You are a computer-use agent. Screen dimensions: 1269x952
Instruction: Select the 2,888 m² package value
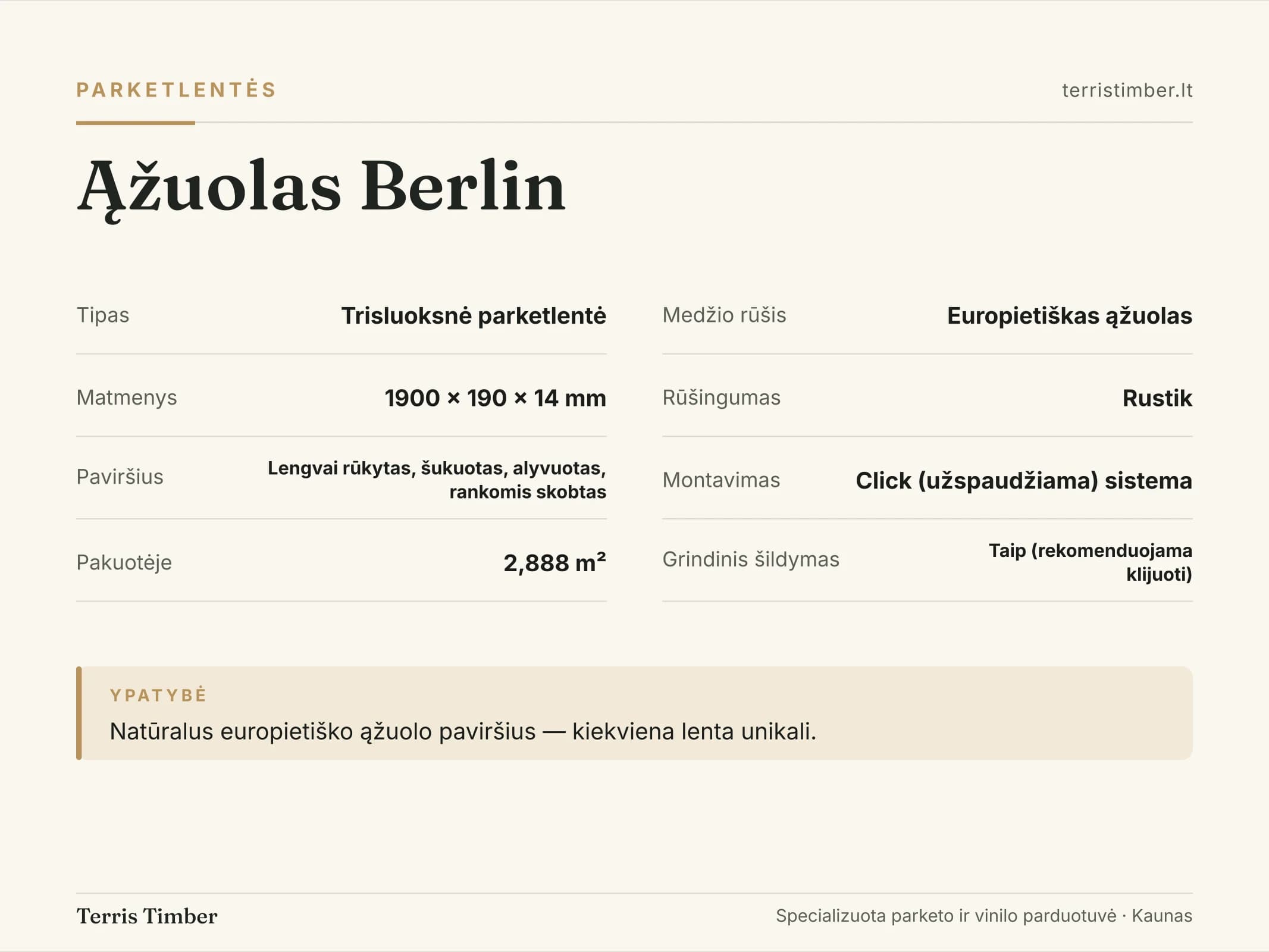(x=554, y=562)
